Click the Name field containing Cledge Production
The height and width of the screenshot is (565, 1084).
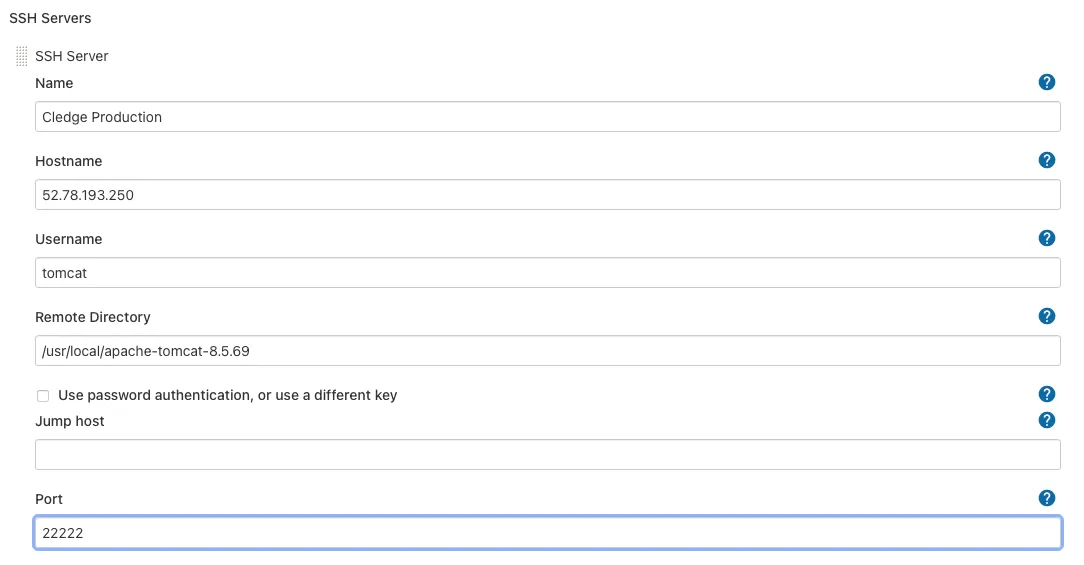[x=547, y=117]
